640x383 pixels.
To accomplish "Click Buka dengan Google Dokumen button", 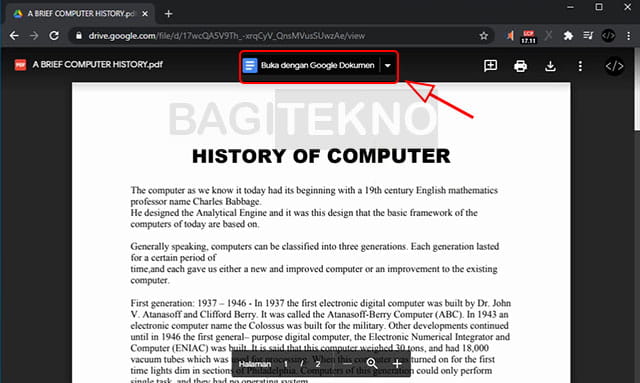I will coord(309,65).
